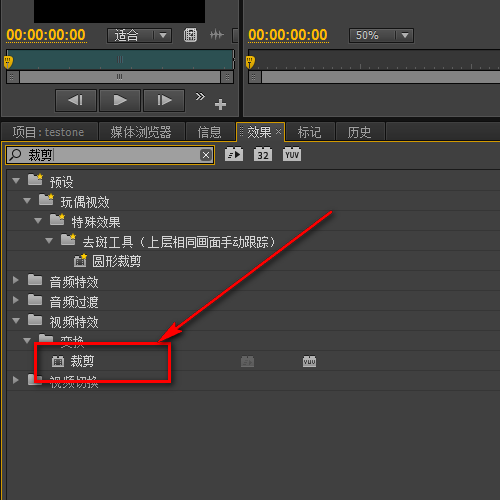Viewport: 500px width, 500px height.
Task: Switch to the 项目: testone tab
Action: (49, 132)
